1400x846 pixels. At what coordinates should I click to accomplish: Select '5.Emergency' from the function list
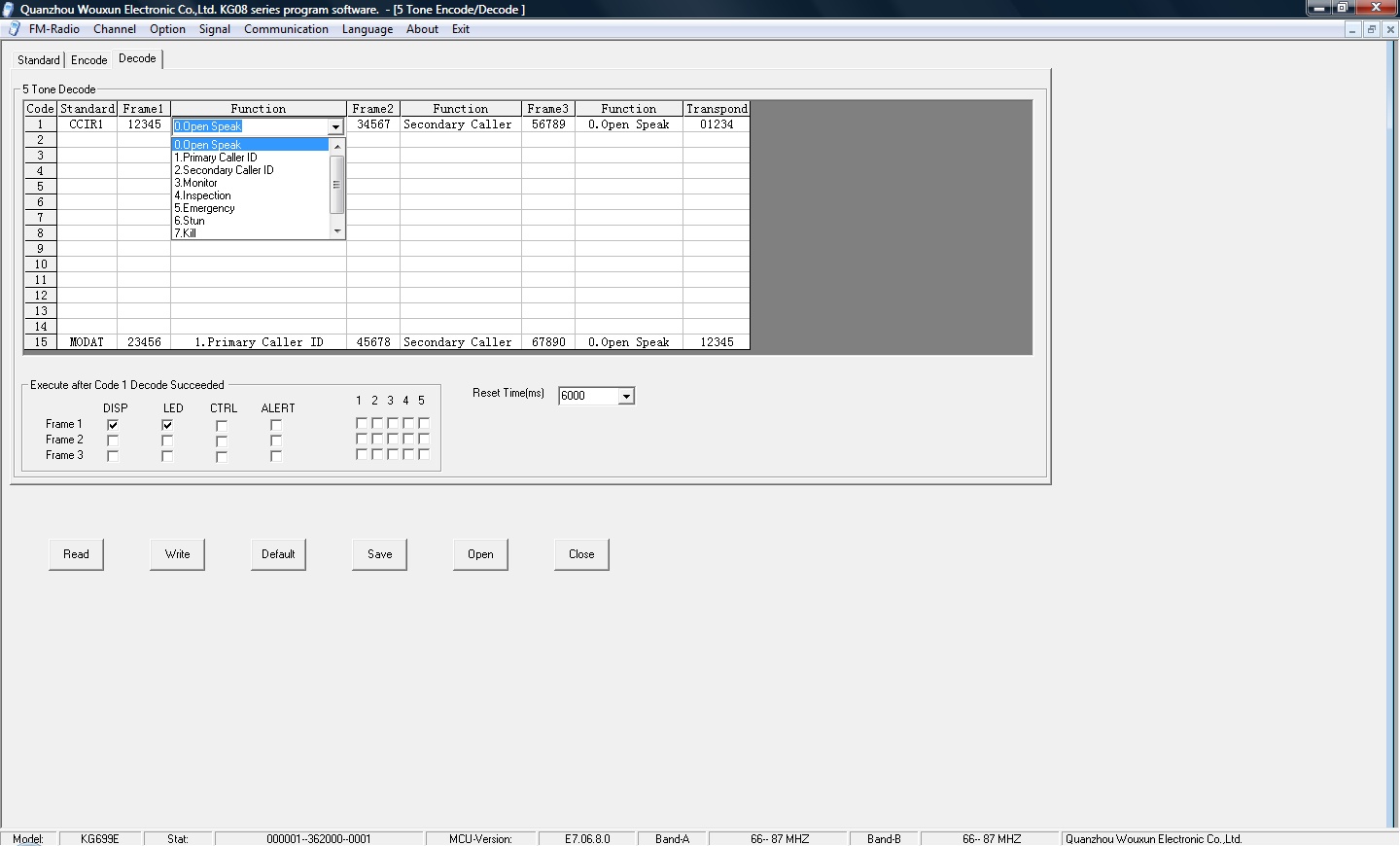(204, 208)
